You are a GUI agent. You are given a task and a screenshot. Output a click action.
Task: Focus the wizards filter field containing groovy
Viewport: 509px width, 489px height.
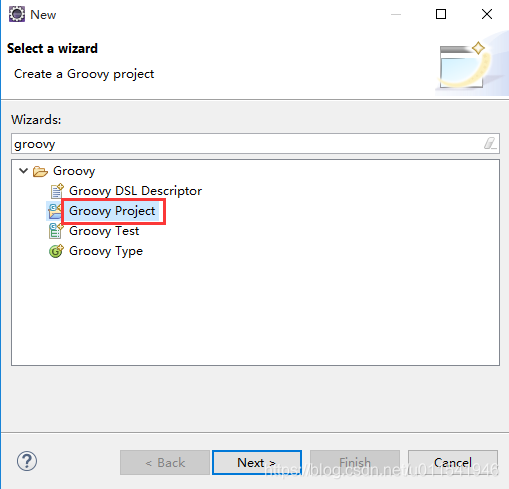tap(255, 144)
